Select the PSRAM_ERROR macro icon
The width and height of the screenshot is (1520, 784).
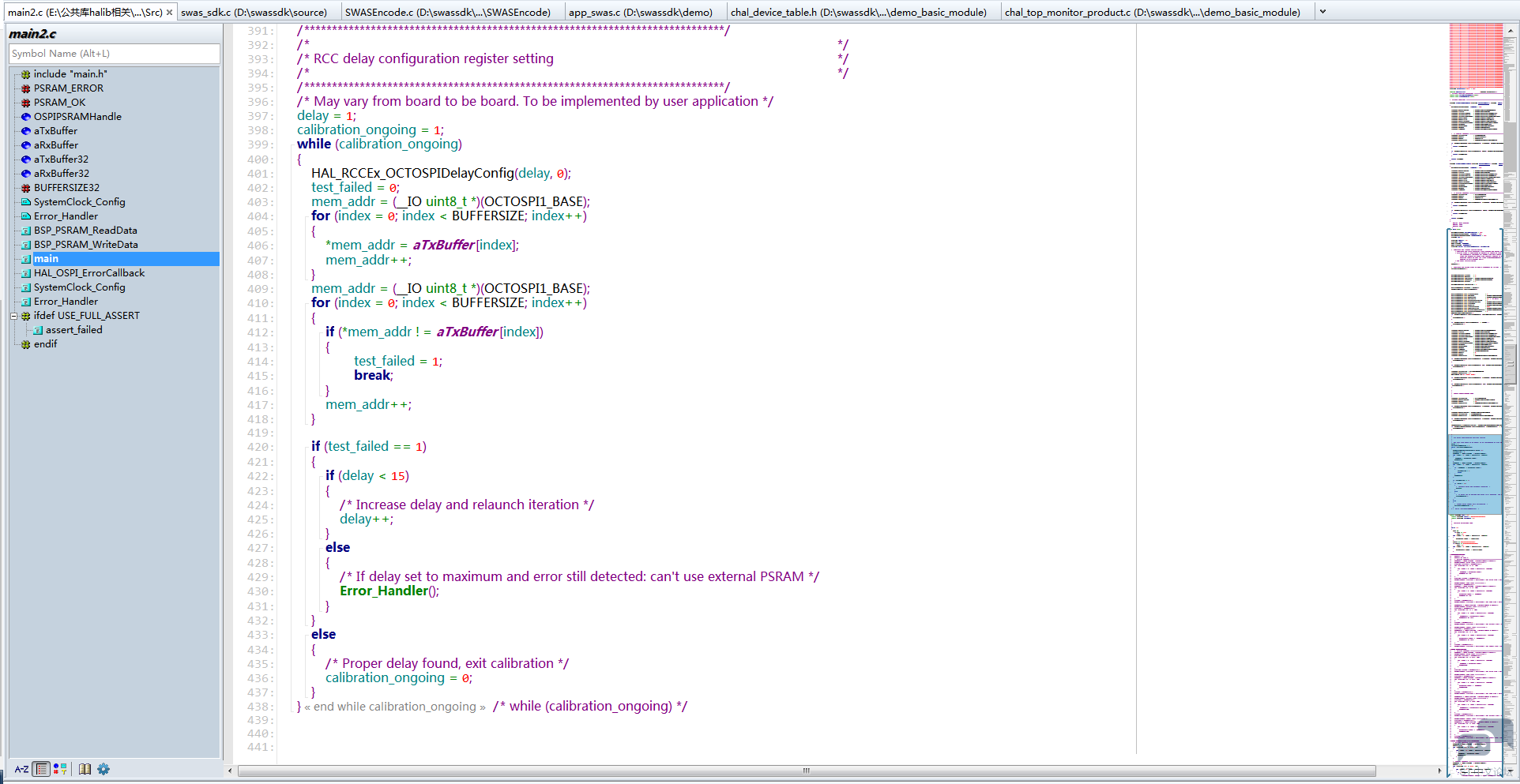[x=26, y=88]
